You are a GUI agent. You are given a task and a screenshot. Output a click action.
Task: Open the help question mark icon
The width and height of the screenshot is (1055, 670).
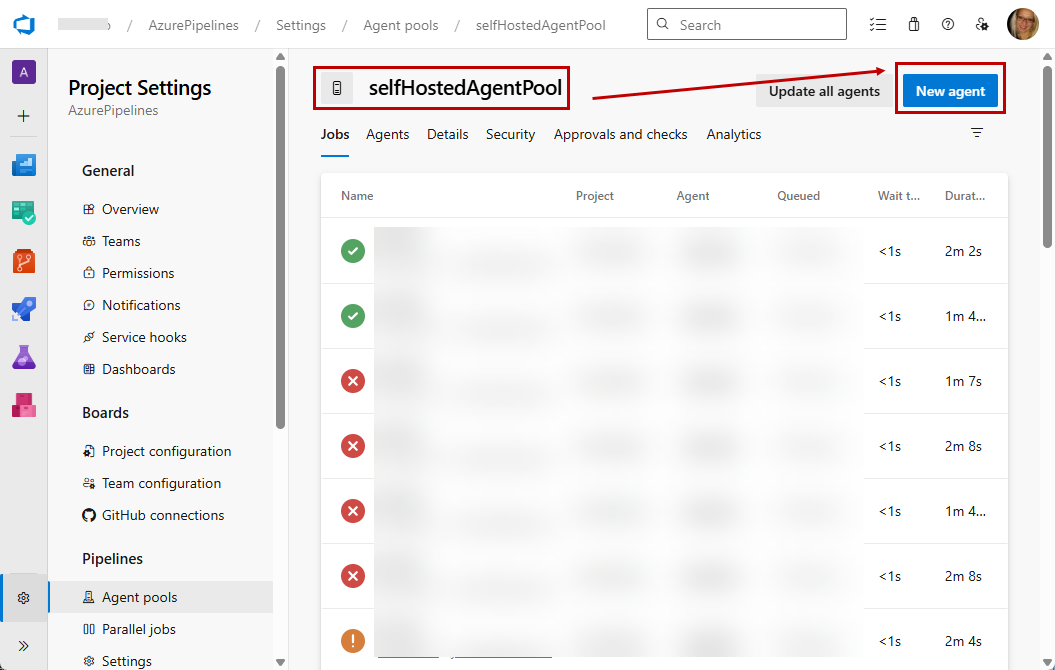click(948, 25)
